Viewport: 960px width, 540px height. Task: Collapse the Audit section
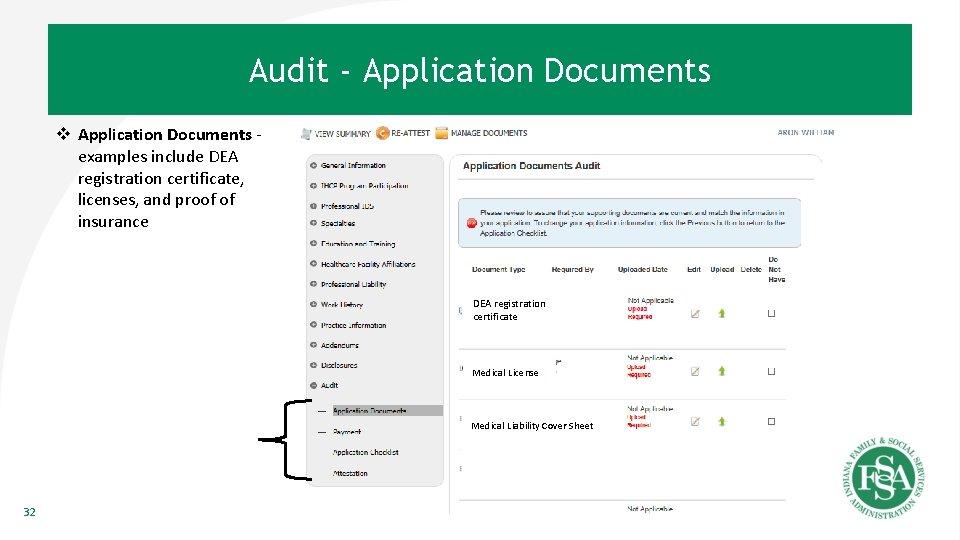click(313, 385)
